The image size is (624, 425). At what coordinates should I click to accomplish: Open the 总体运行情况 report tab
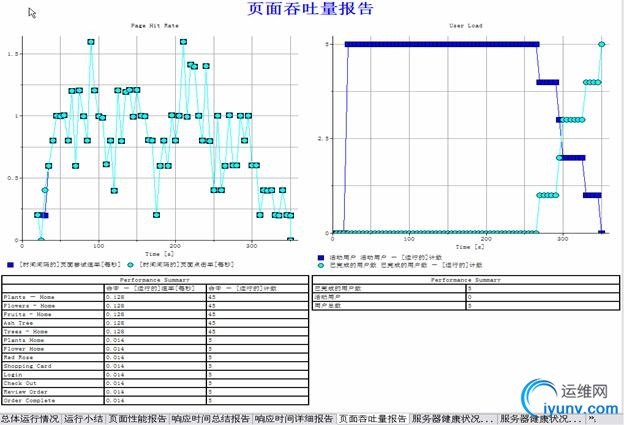point(30,419)
